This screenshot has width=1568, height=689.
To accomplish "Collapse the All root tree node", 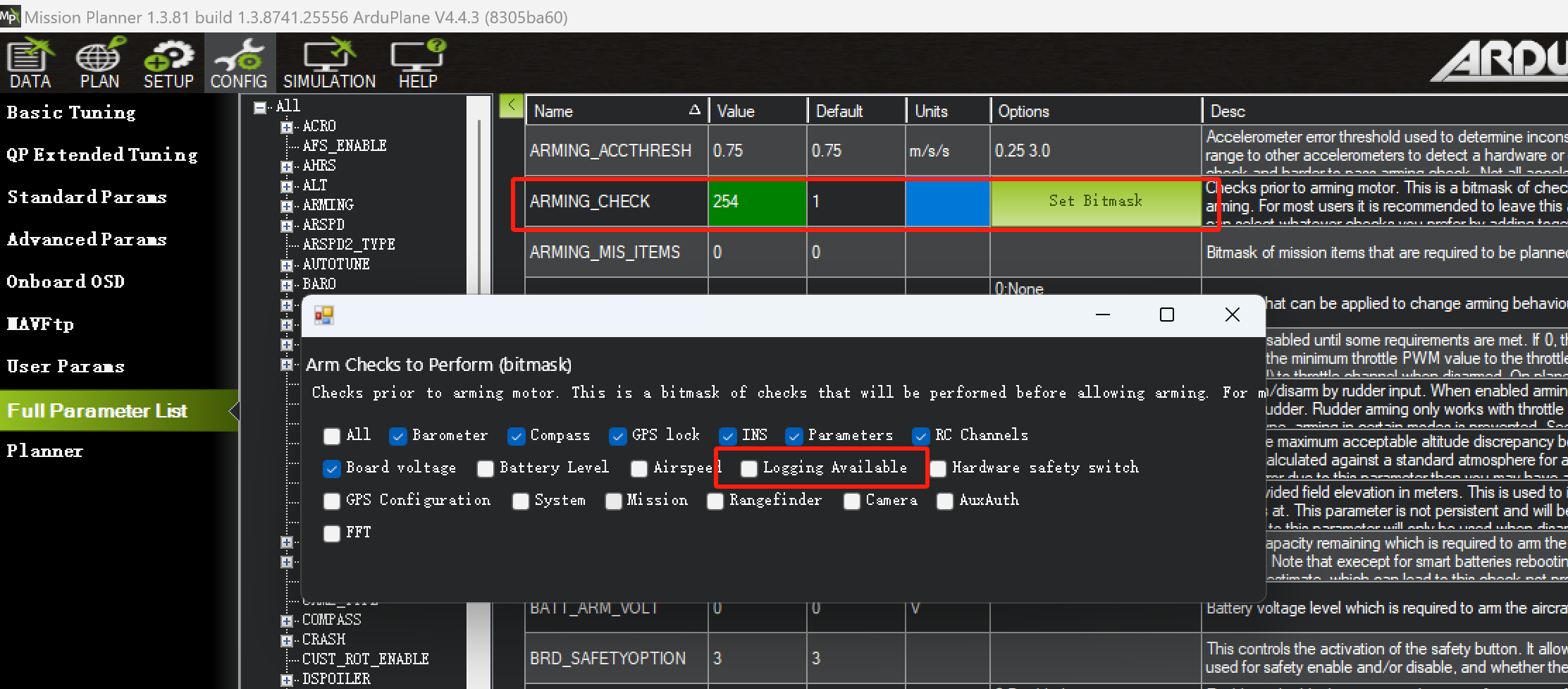I will tap(260, 107).
